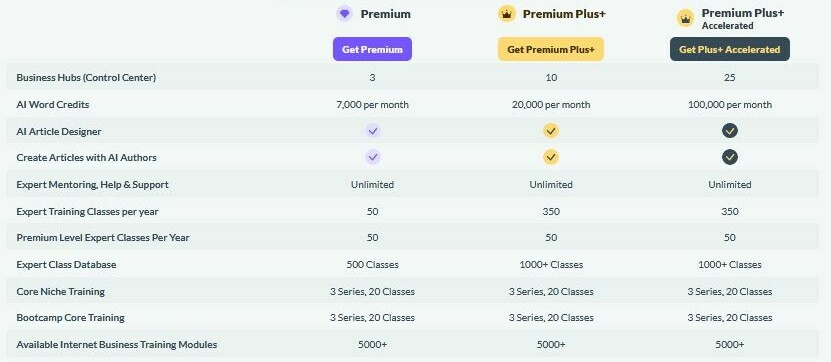Click the Expert Class Database row label

coord(66,264)
